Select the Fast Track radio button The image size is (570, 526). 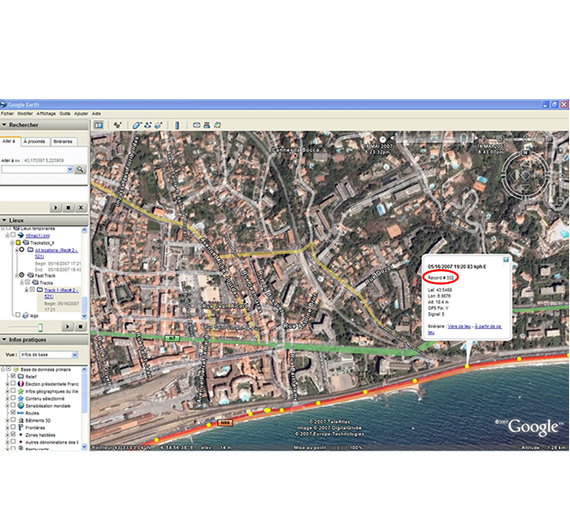point(21,275)
